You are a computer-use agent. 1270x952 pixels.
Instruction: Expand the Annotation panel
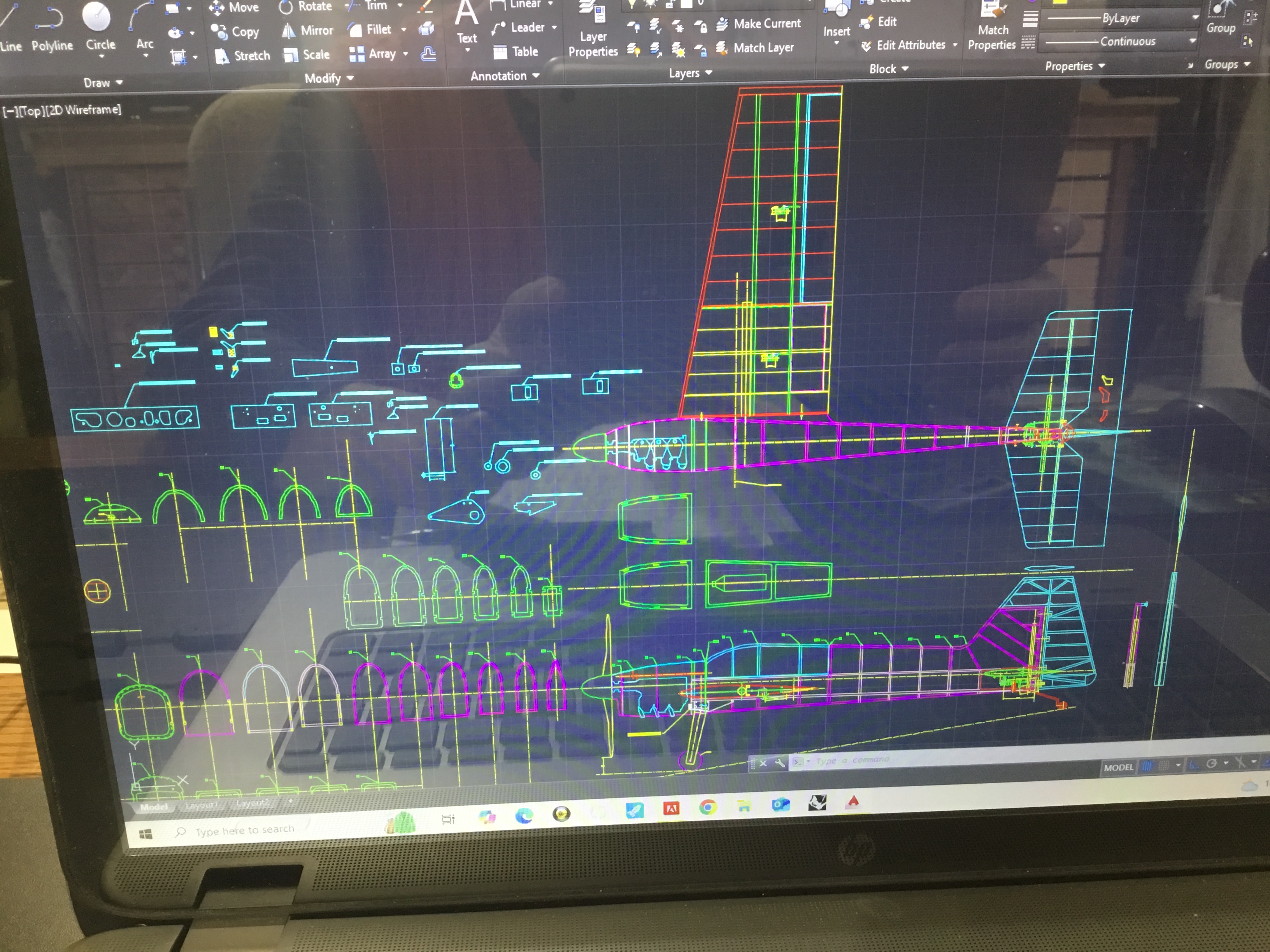tap(505, 76)
